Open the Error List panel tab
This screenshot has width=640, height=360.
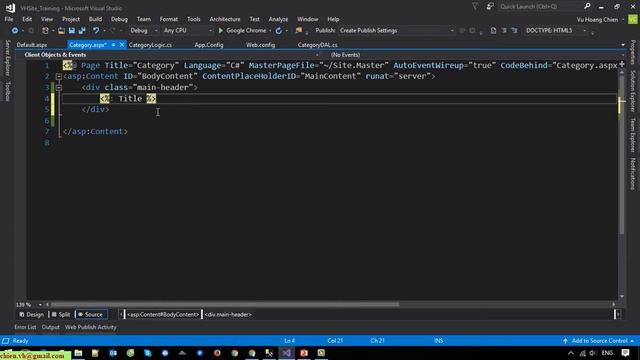click(x=25, y=327)
